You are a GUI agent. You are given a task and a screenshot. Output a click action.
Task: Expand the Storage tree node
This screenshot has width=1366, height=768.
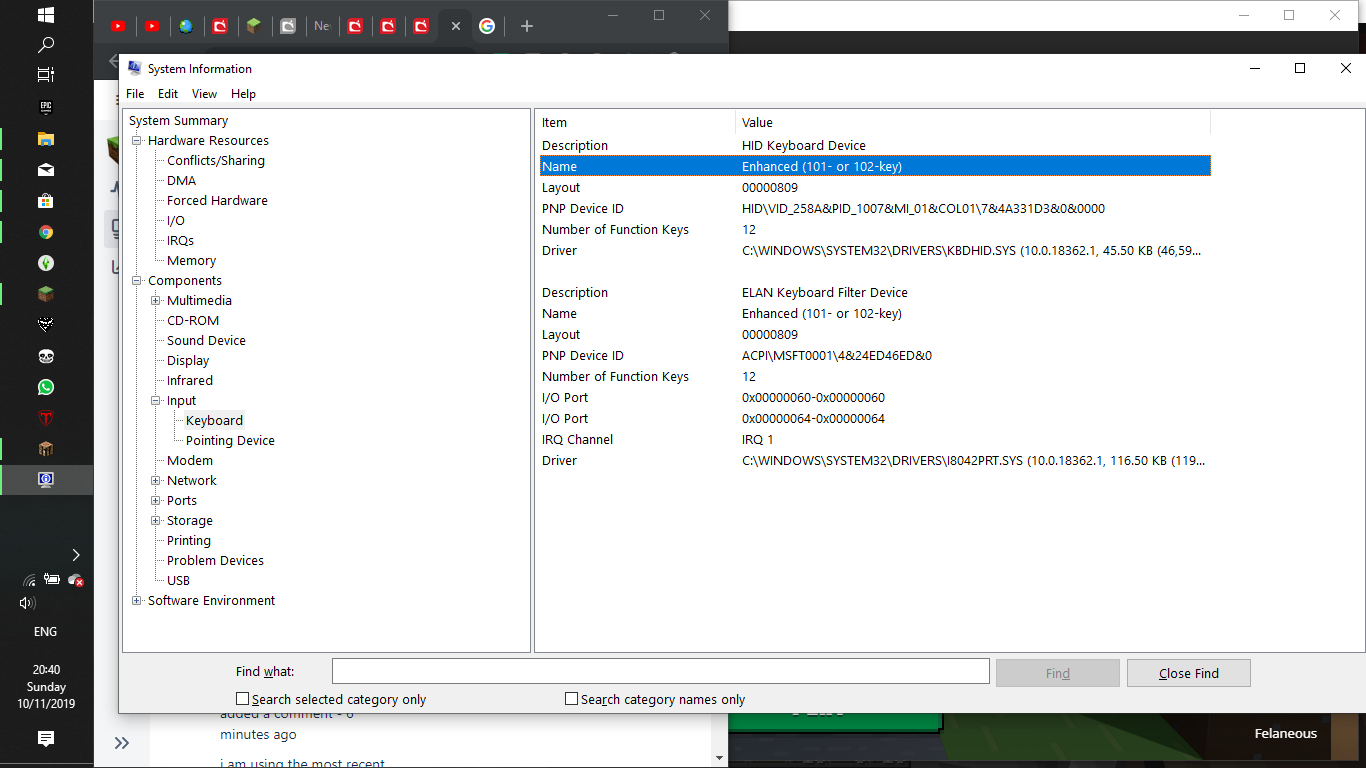tap(156, 521)
